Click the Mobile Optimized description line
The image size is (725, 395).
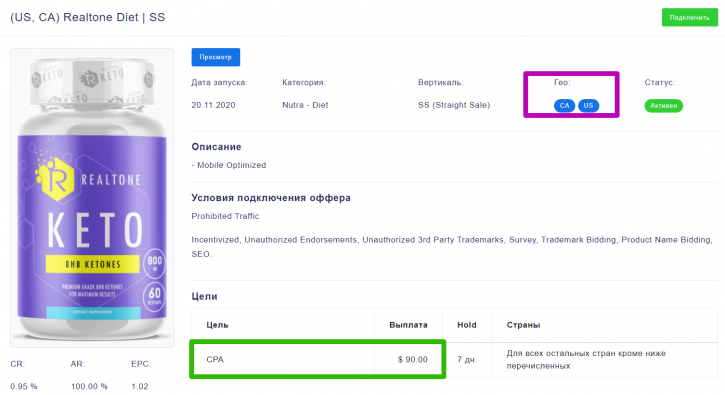click(229, 165)
